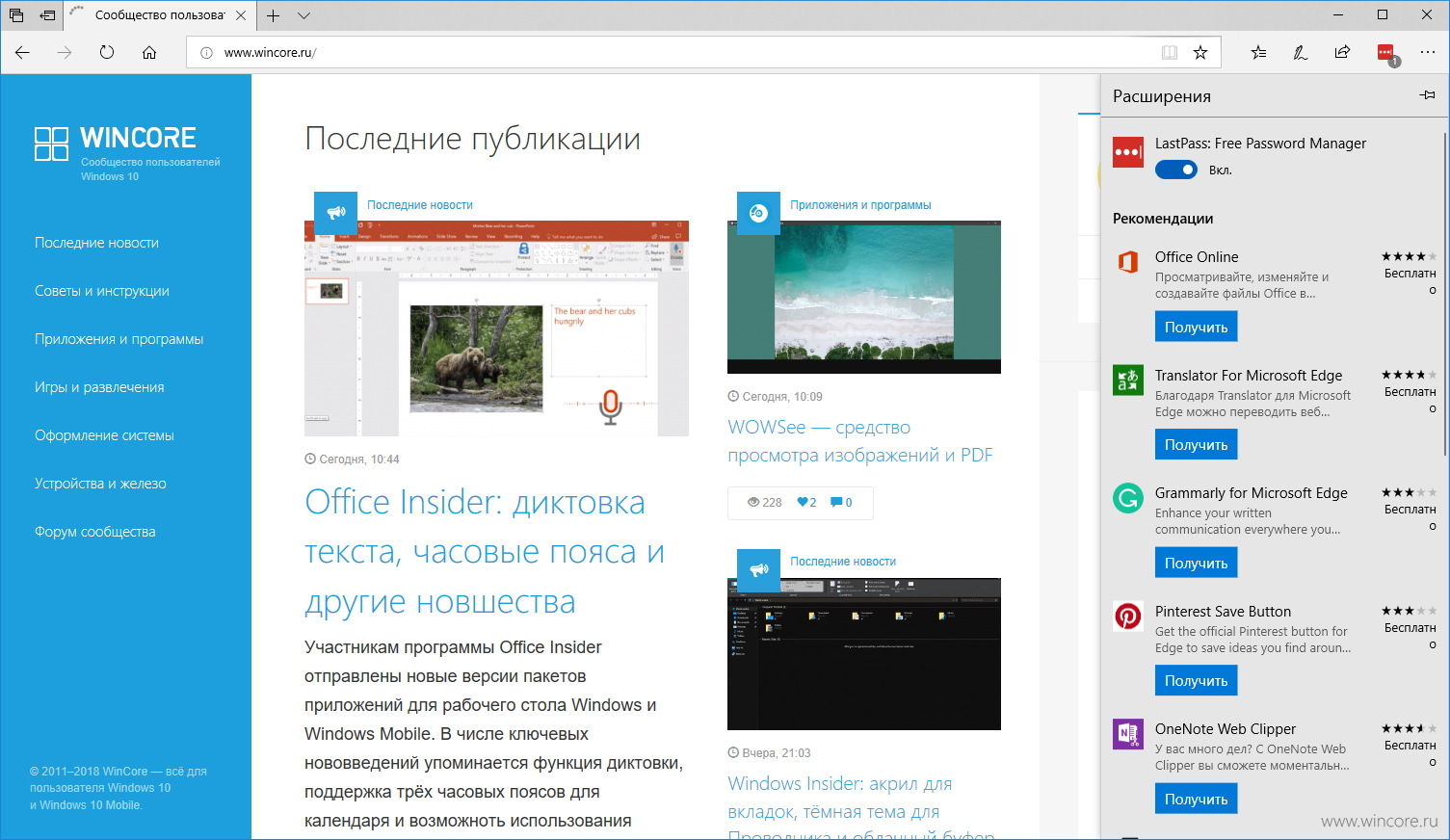Image resolution: width=1450 pixels, height=840 pixels.
Task: Show the tab list chevron dropdown
Action: 303,15
